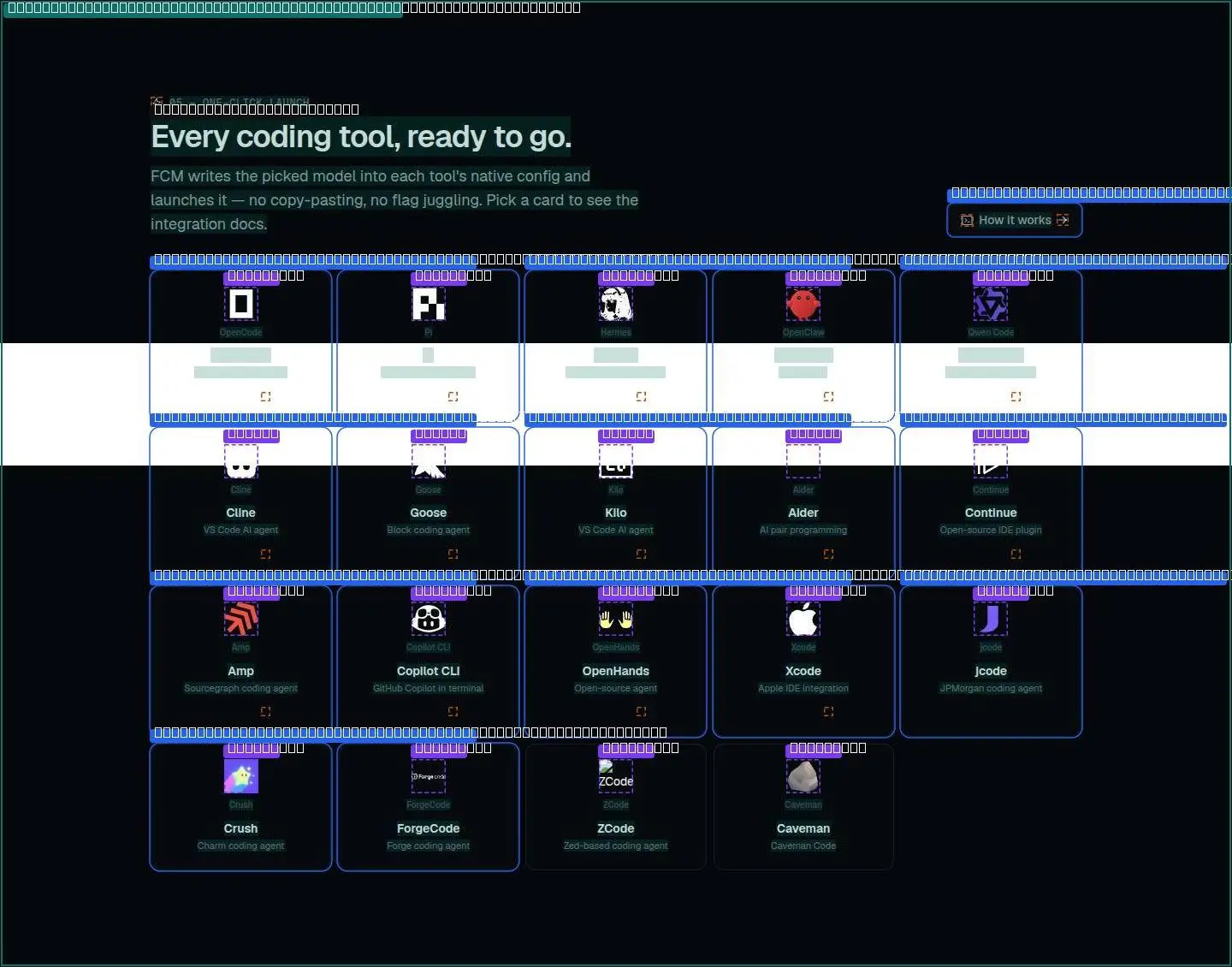Open the bold Kilo card title
The height and width of the screenshot is (967, 1232).
tap(616, 513)
